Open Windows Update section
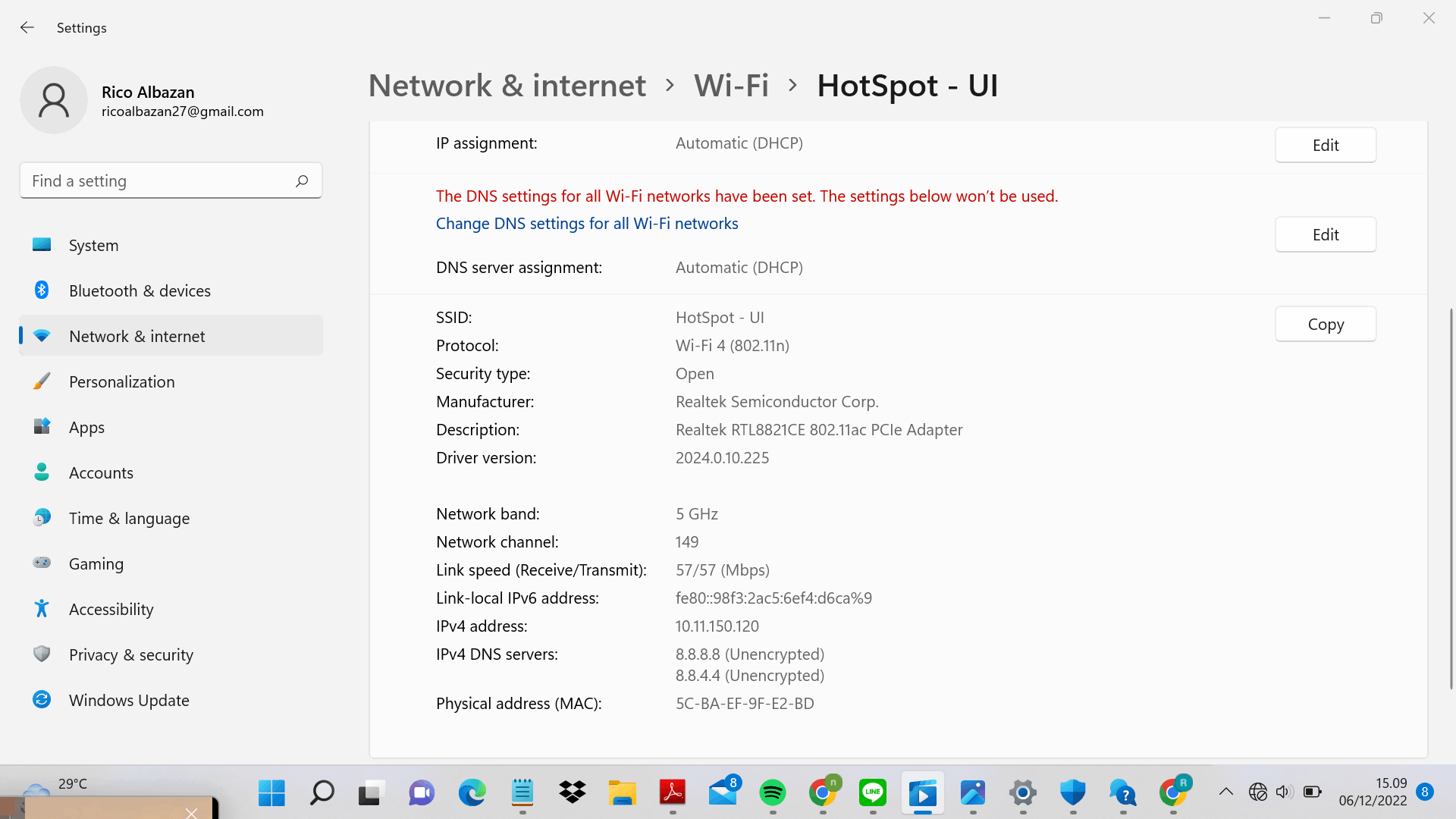Screen dimensions: 1456x819 tap(129, 700)
